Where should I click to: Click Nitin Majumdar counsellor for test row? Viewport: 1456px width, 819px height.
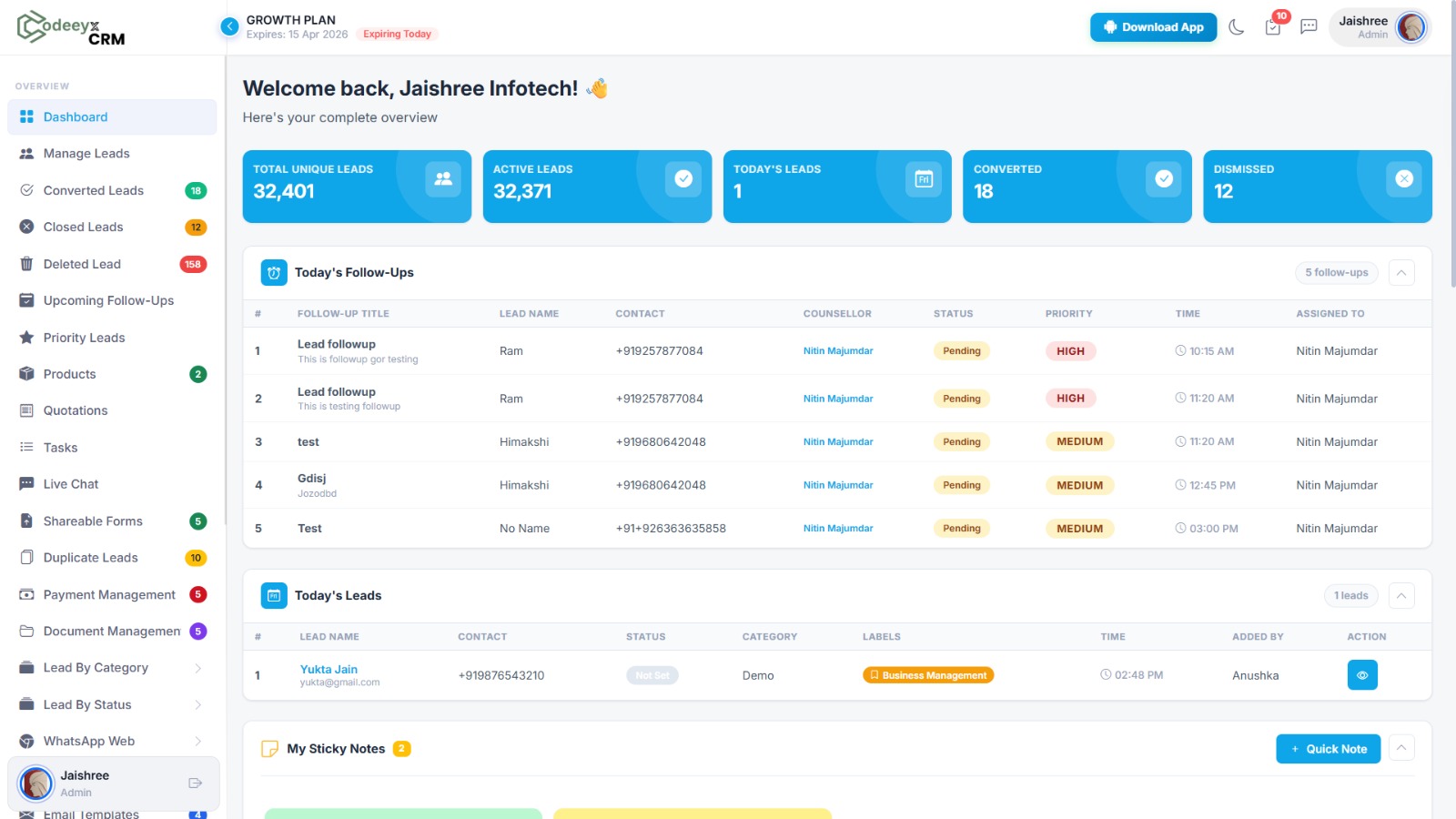838,442
